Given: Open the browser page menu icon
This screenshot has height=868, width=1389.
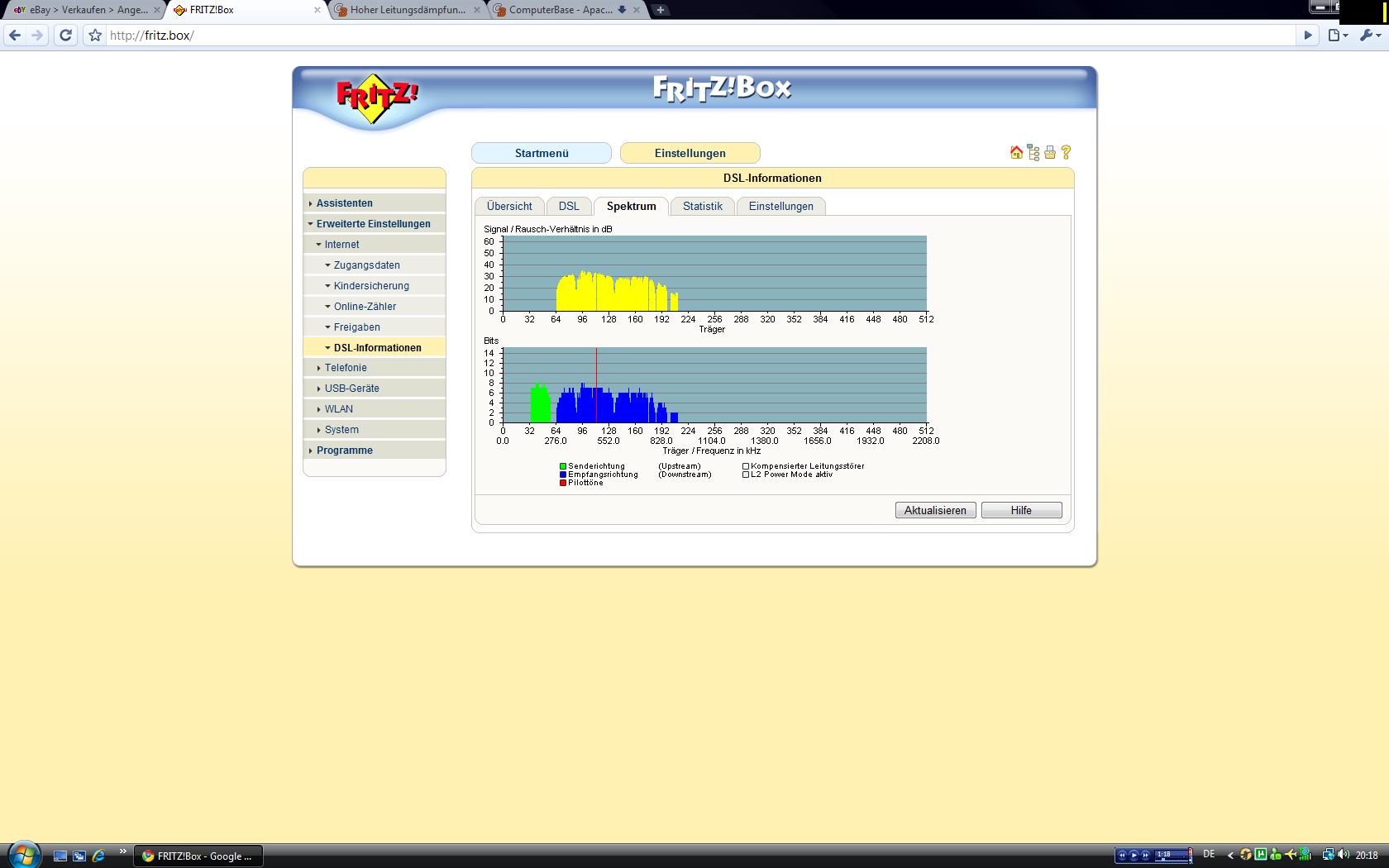Looking at the screenshot, I should click(x=1337, y=36).
